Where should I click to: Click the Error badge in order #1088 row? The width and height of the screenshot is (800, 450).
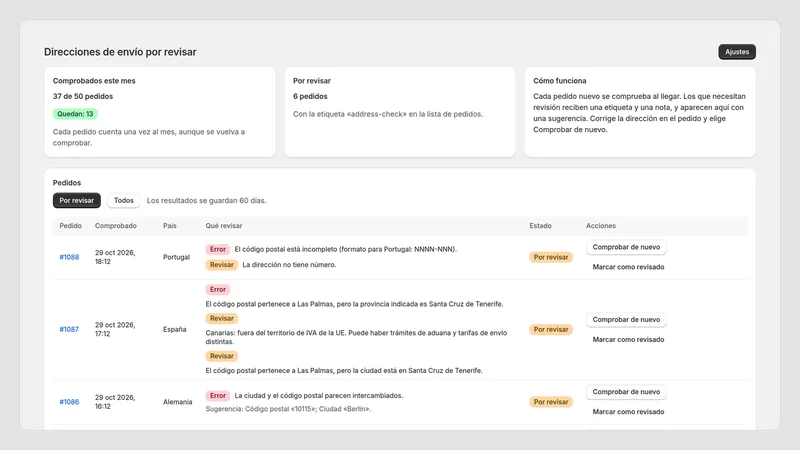218,249
